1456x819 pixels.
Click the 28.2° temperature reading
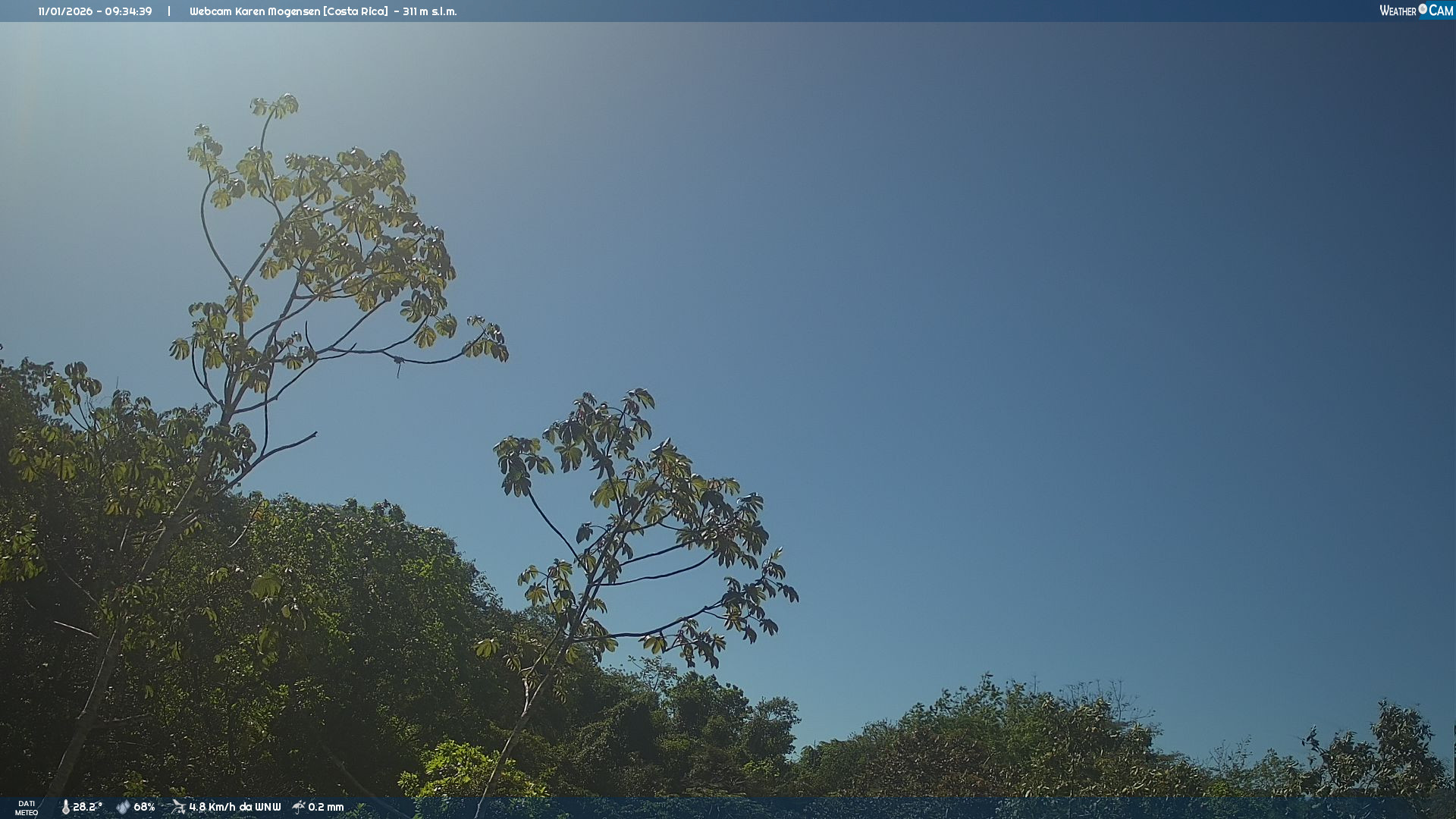point(87,807)
